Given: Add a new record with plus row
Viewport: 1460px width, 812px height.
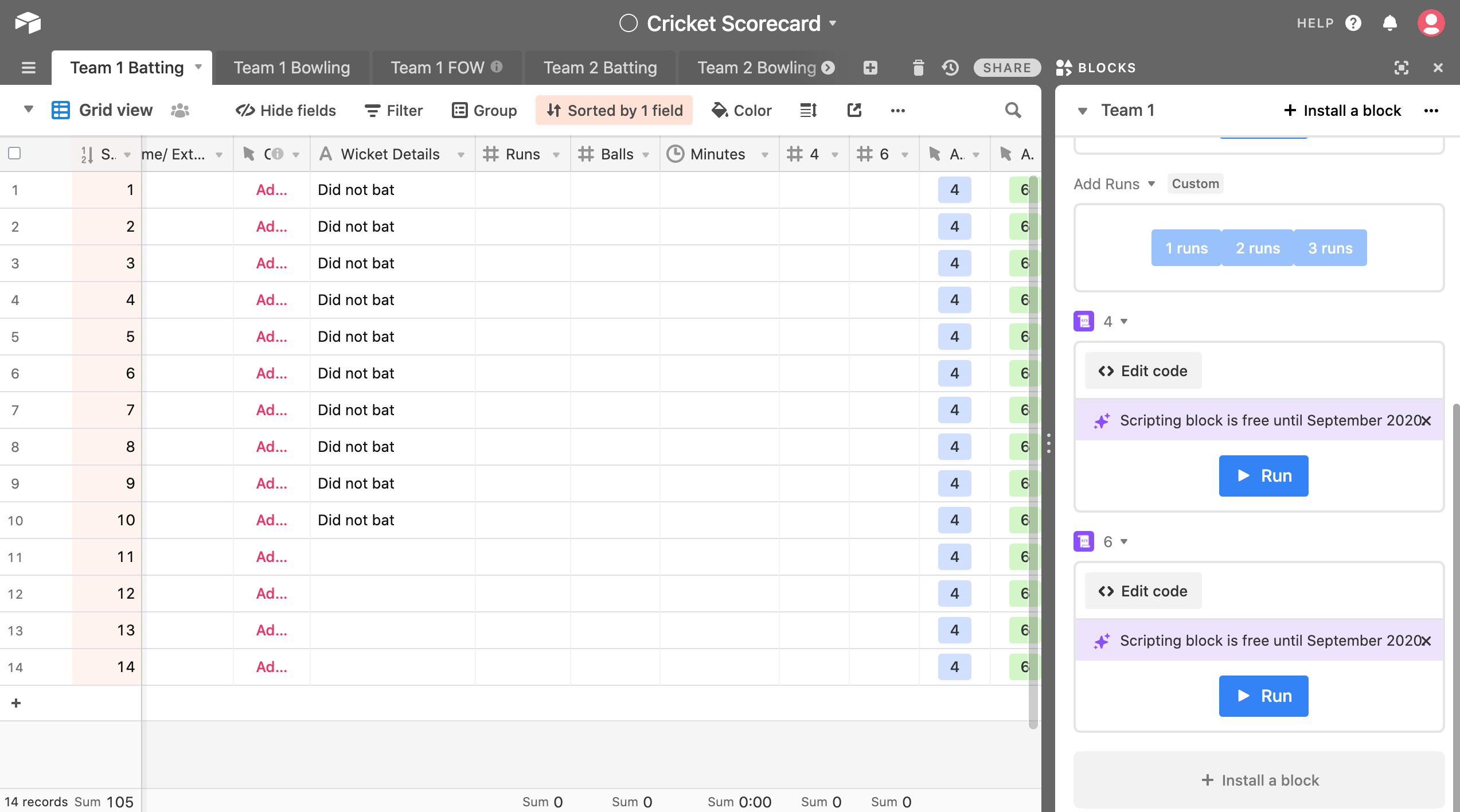Looking at the screenshot, I should point(16,703).
